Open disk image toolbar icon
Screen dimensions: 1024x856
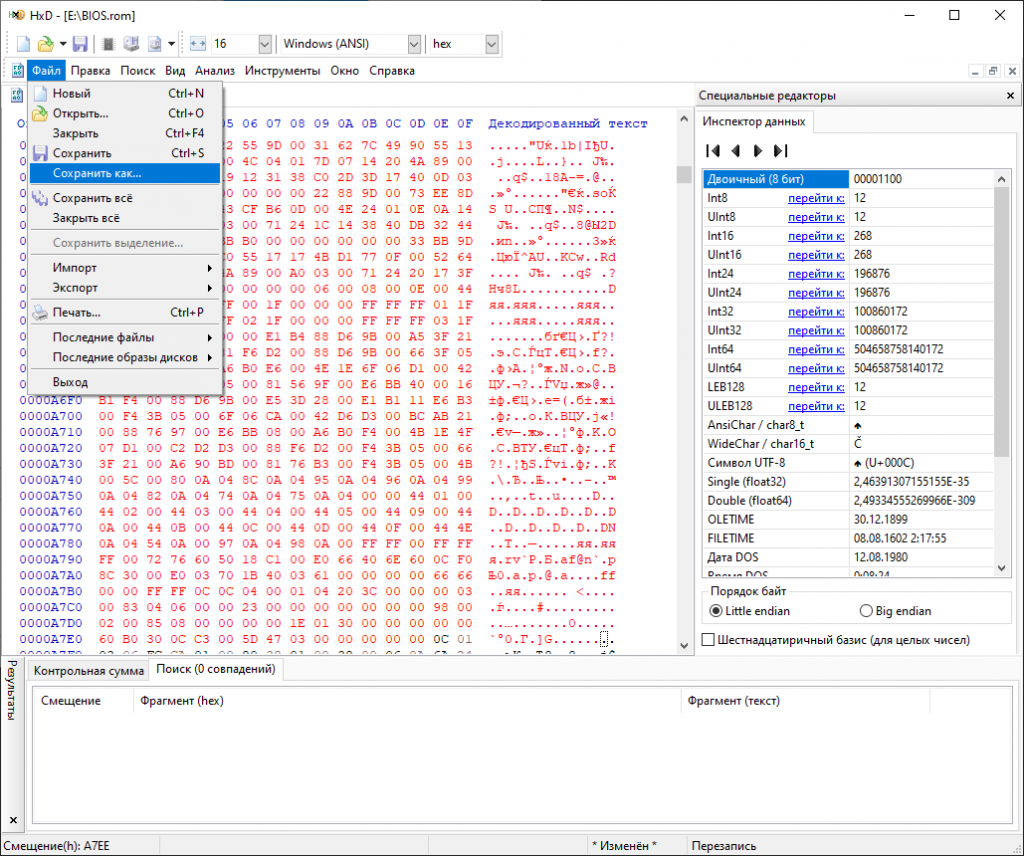click(x=155, y=44)
